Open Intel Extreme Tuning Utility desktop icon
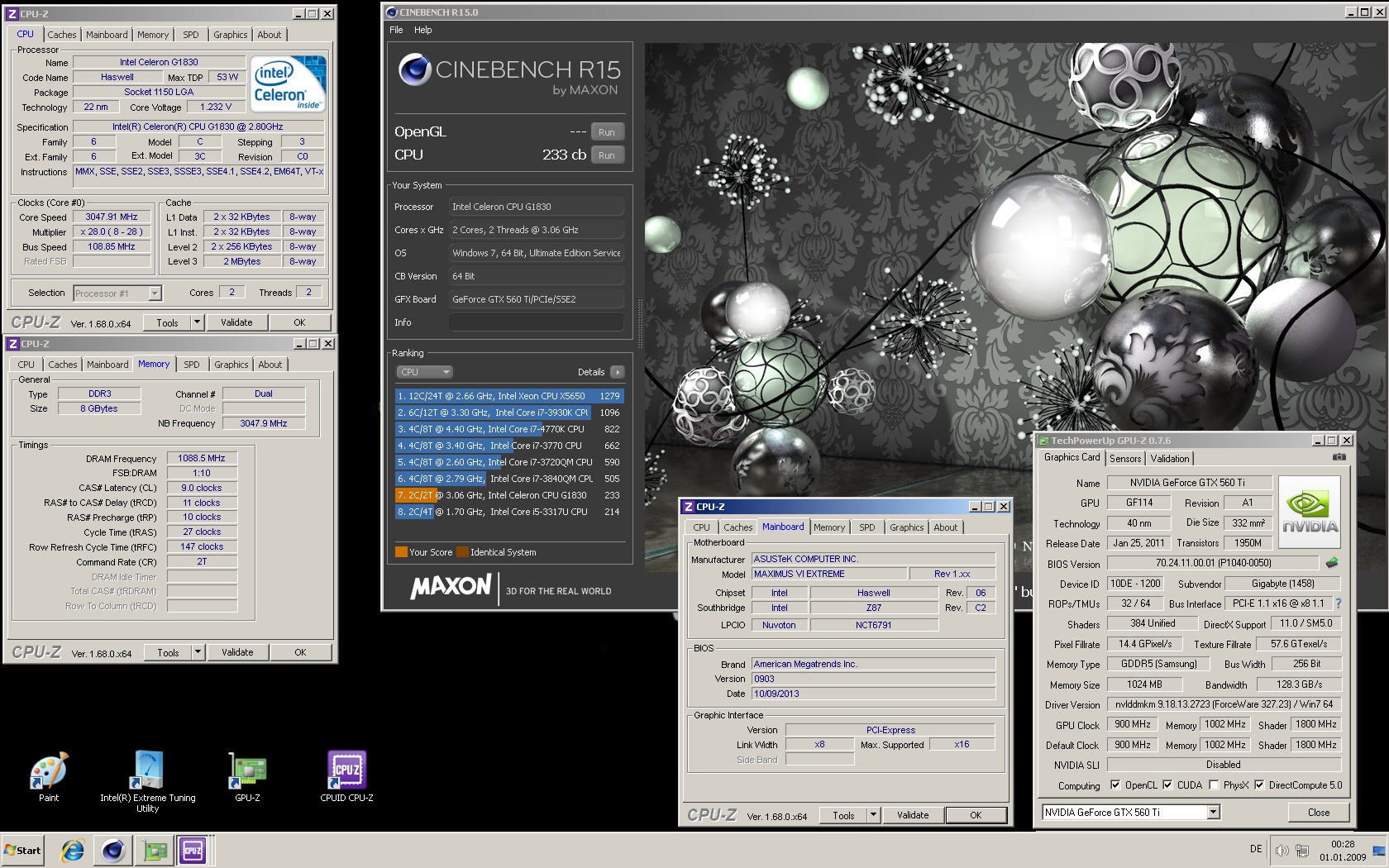The image size is (1389, 868). [147, 781]
